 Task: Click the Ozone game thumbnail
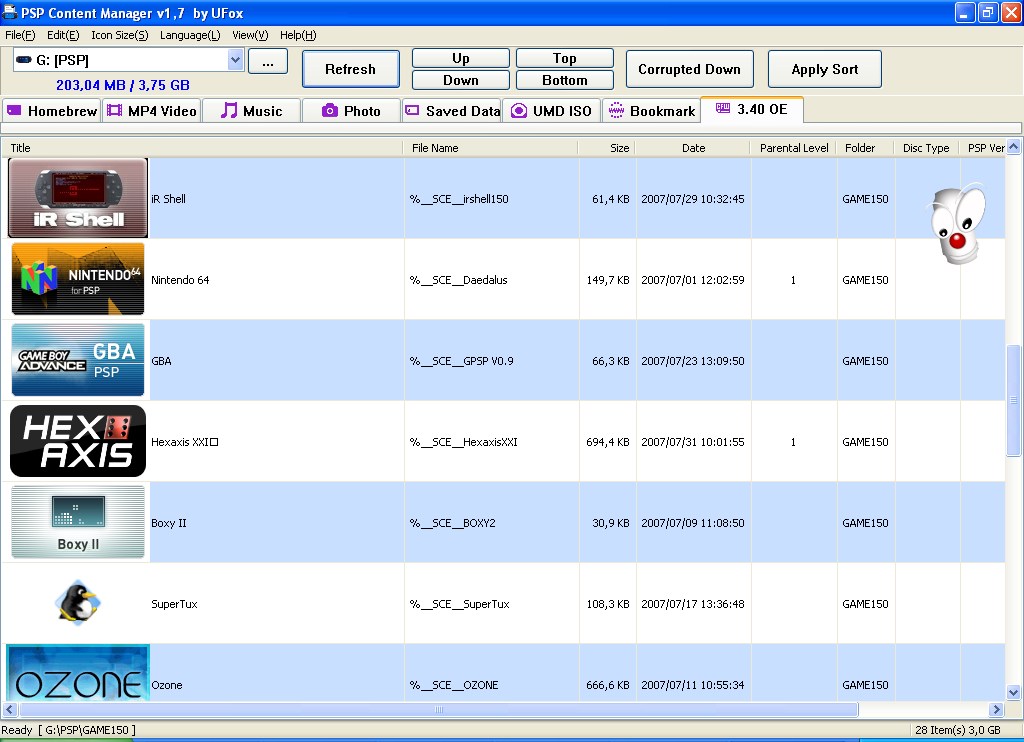coord(78,673)
